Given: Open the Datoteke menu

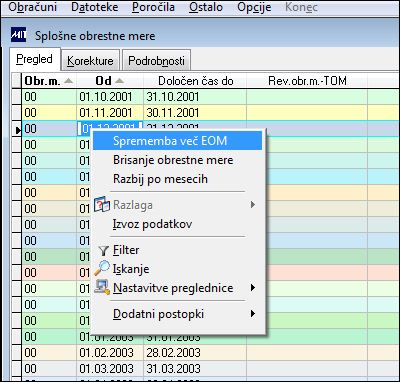Looking at the screenshot, I should click(95, 7).
